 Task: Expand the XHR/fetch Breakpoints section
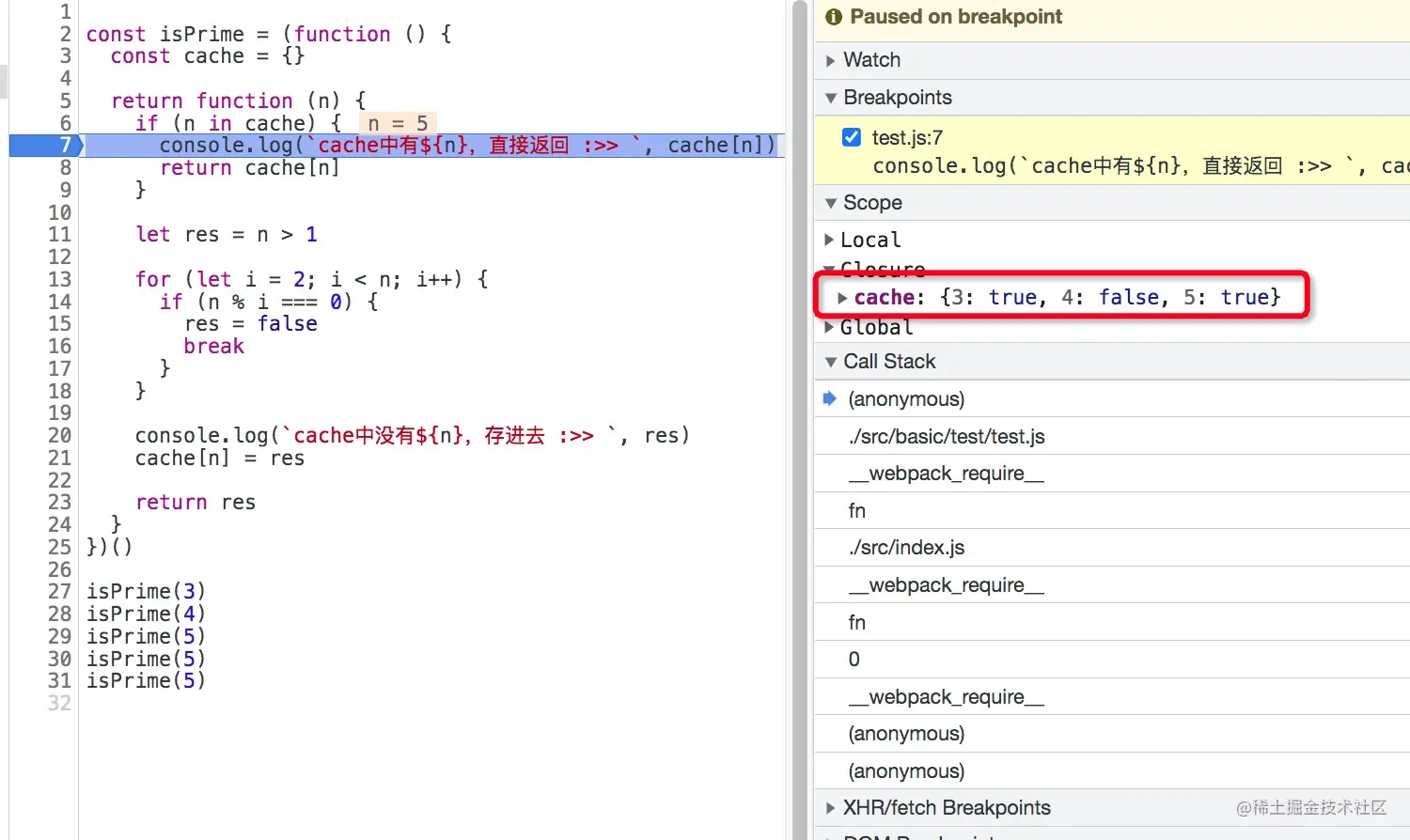(830, 808)
